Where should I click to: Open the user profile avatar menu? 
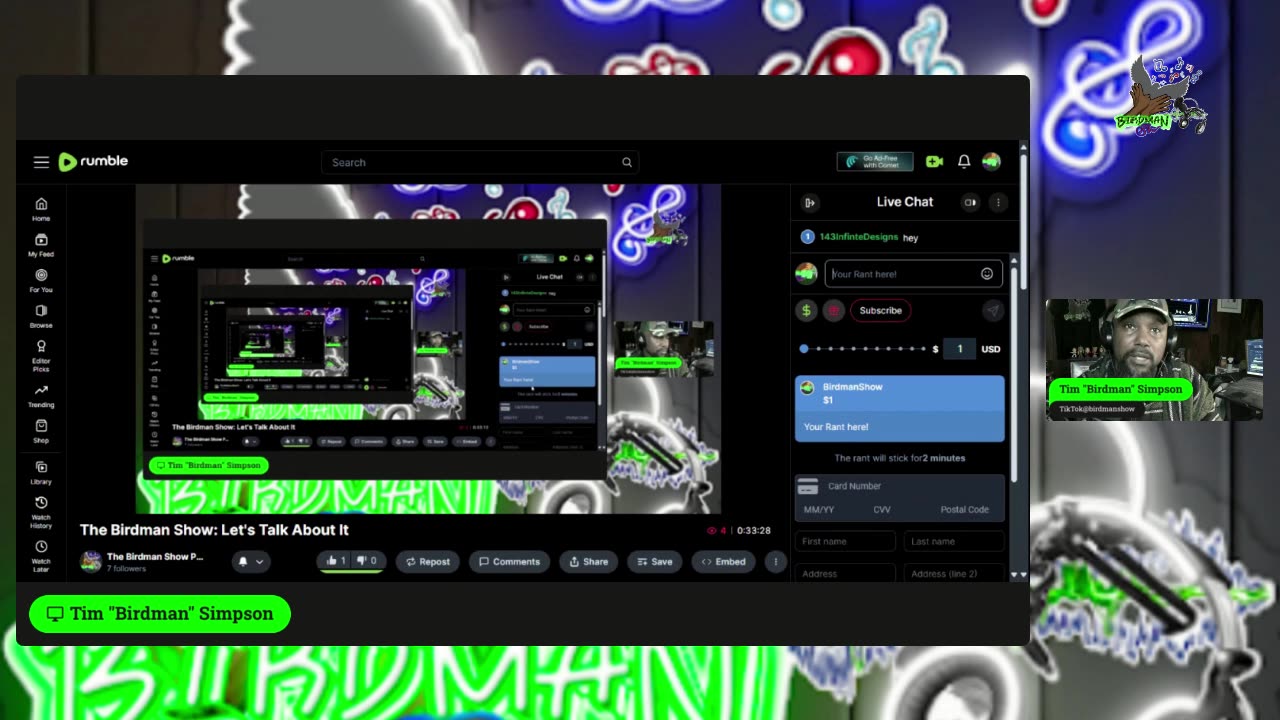pos(991,161)
